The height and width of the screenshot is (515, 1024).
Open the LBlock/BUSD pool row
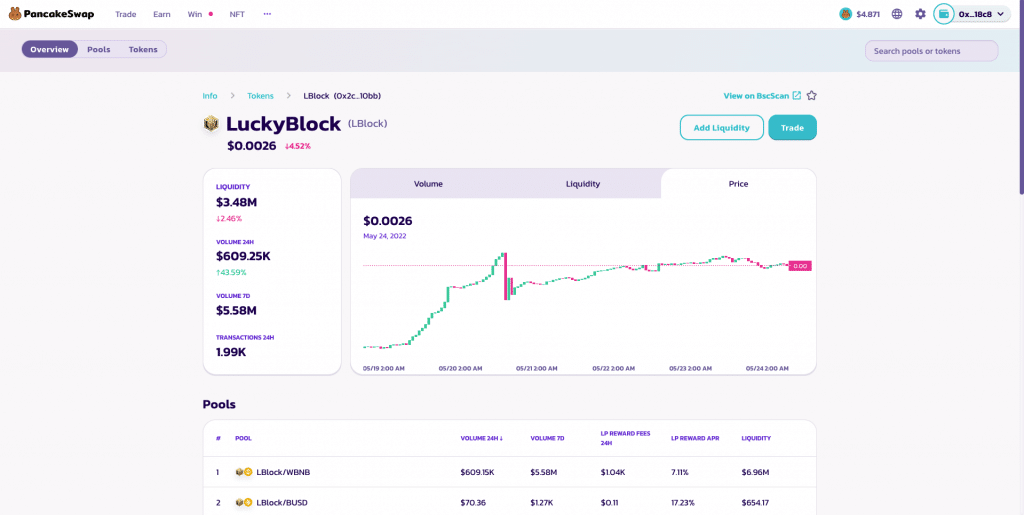tap(509, 503)
